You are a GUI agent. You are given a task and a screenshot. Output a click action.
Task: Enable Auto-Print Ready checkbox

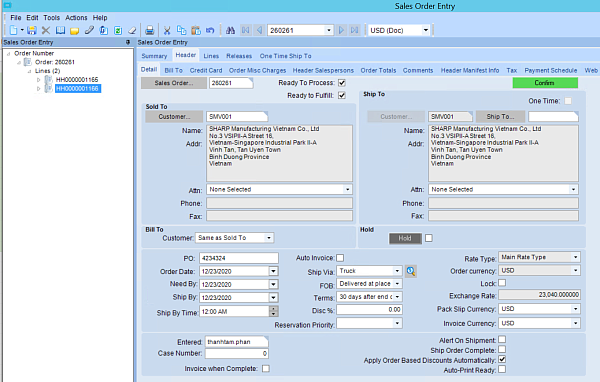pyautogui.click(x=502, y=369)
